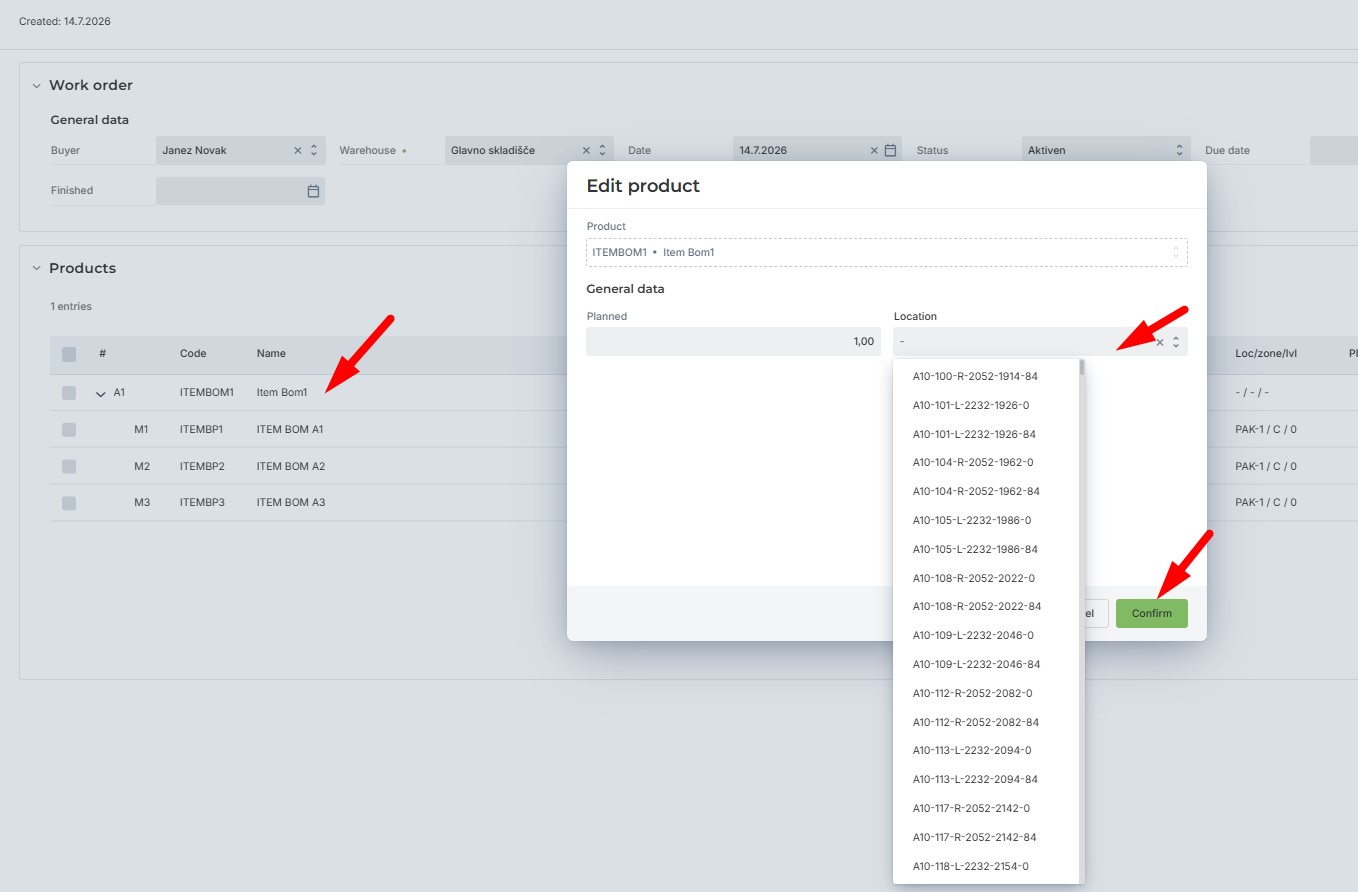The width and height of the screenshot is (1358, 892).
Task: Check the A1 ITEMBOM1 row checkbox
Action: click(x=69, y=393)
